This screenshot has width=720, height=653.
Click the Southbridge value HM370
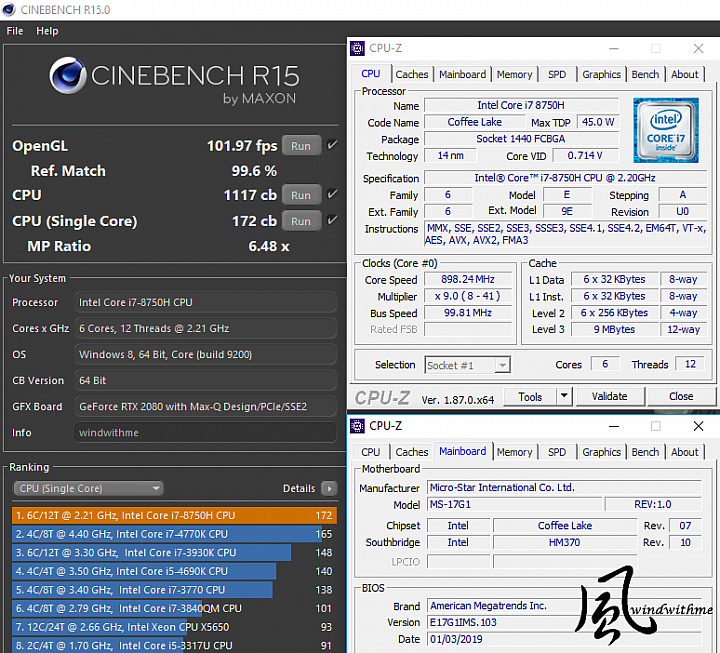click(565, 542)
